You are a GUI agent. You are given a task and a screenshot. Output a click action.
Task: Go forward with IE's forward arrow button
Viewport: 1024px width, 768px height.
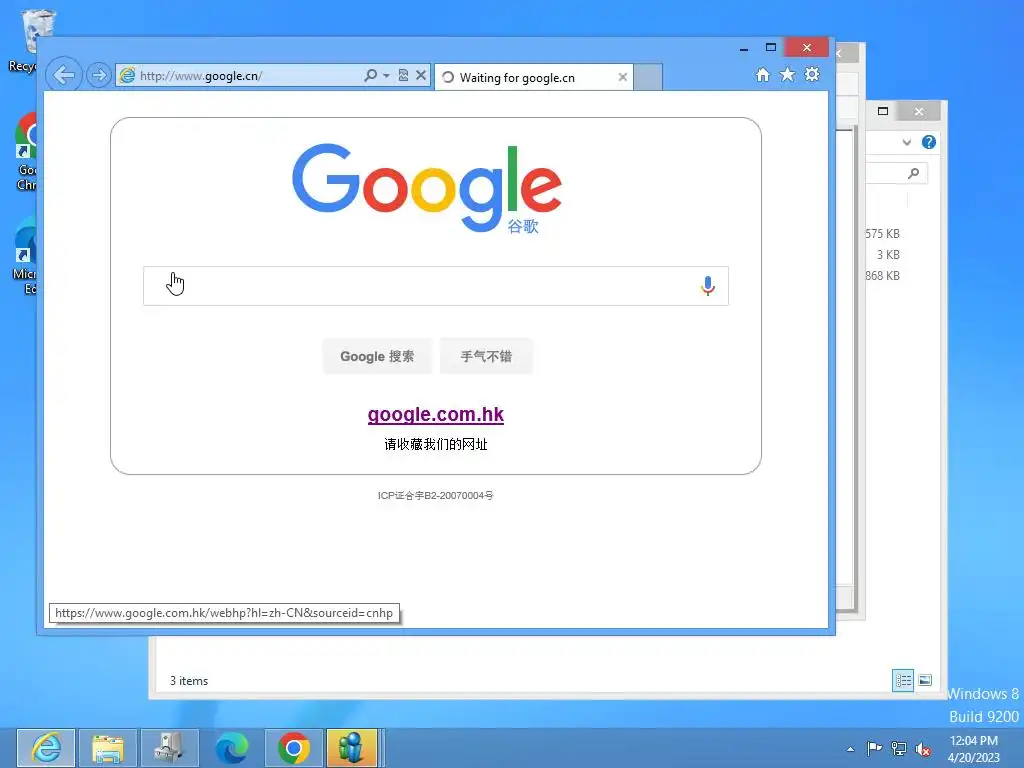[99, 76]
